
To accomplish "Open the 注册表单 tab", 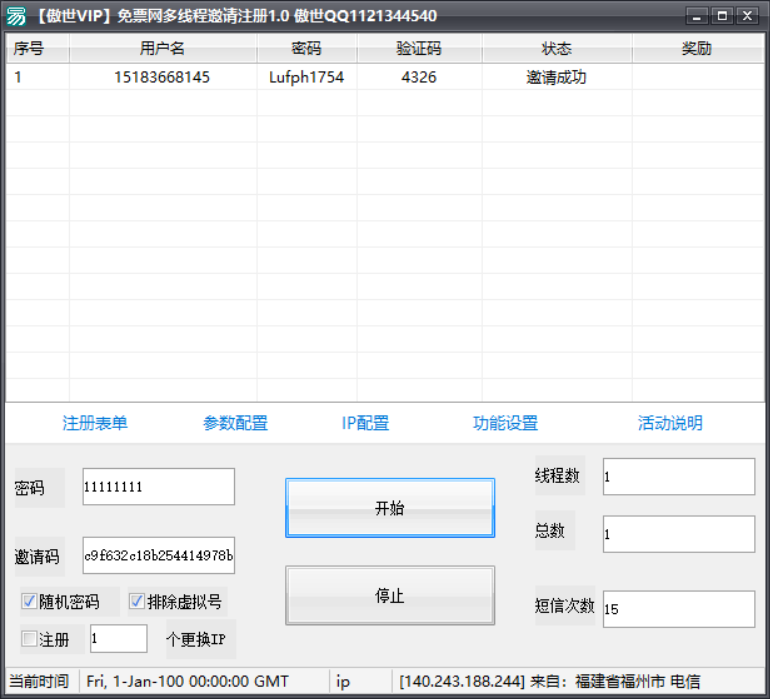I will [x=95, y=423].
